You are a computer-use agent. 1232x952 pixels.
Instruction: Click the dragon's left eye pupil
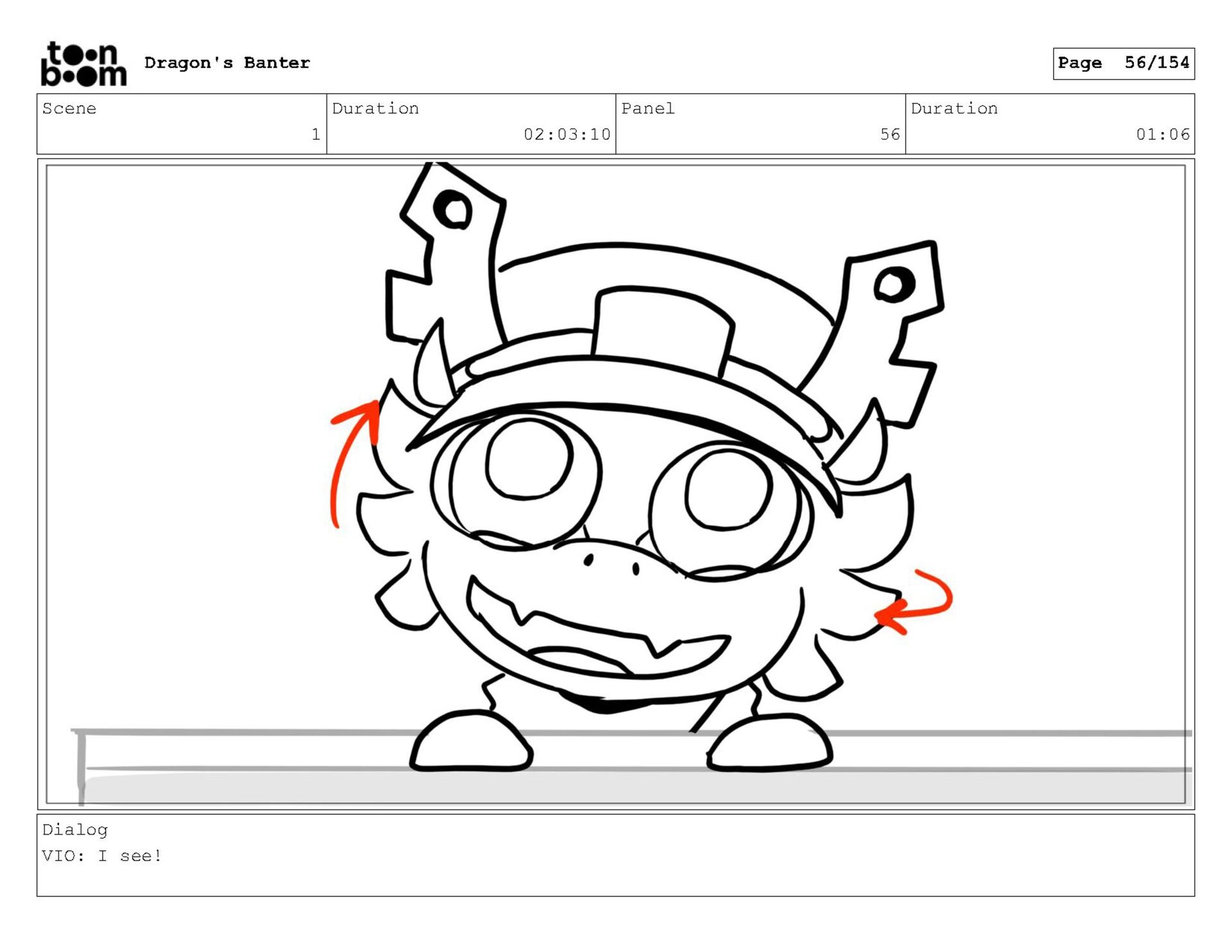(x=529, y=459)
